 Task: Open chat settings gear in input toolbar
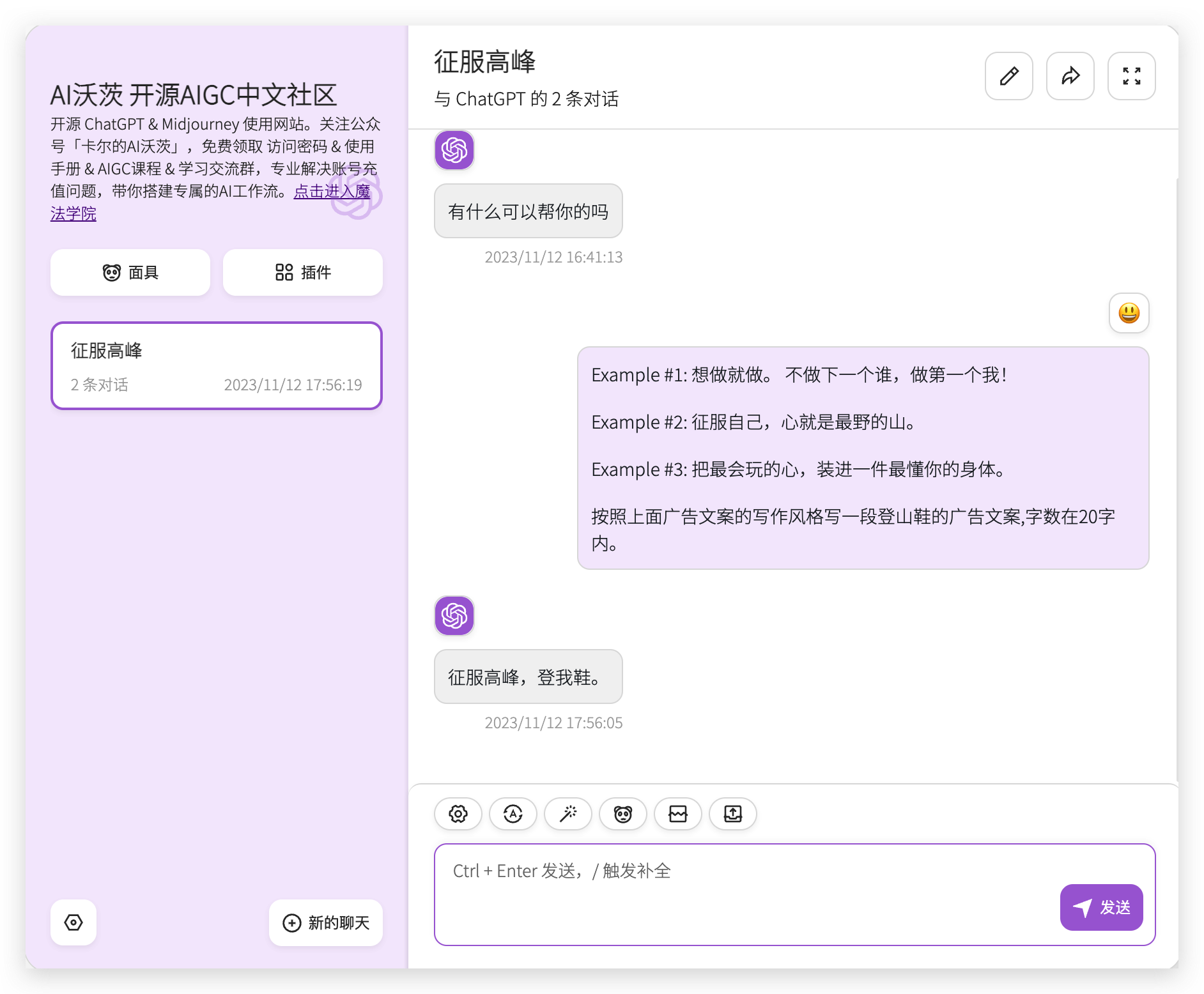point(458,814)
